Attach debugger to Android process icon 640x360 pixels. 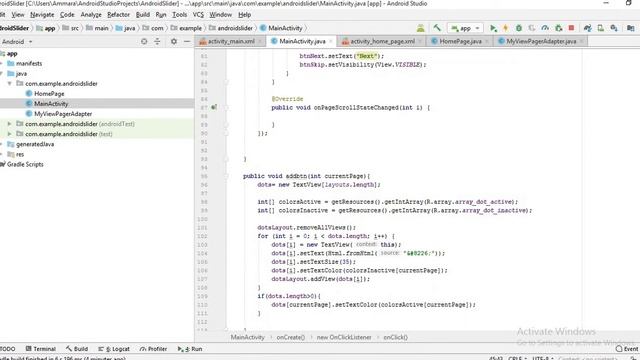coord(558,28)
